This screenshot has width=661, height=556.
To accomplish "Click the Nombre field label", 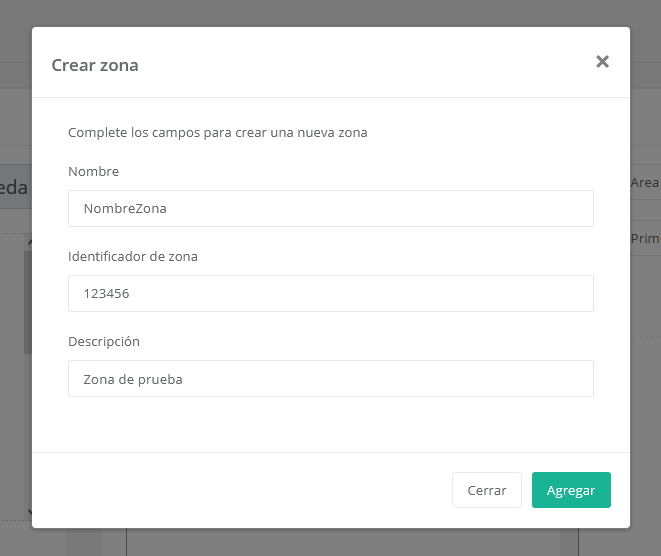I will point(93,172).
